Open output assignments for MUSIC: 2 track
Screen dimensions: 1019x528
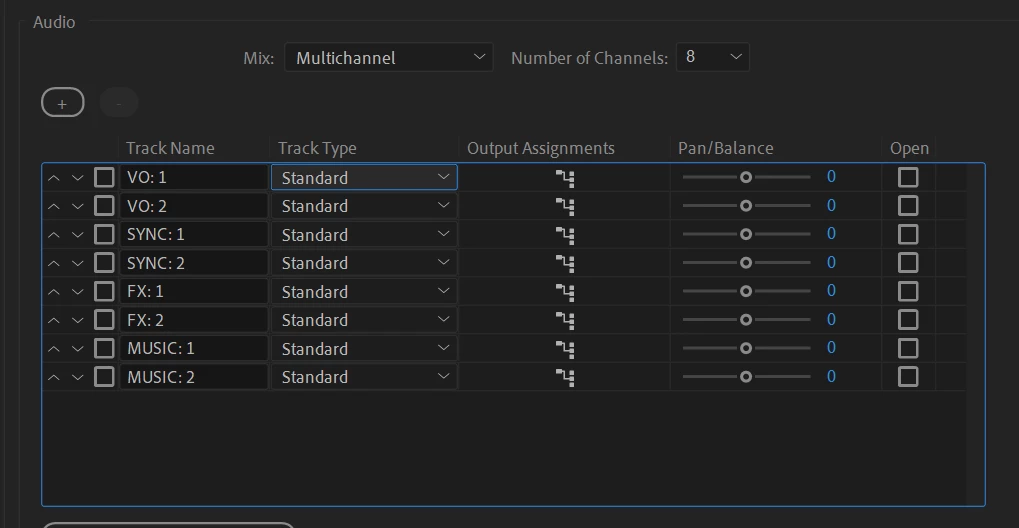[x=565, y=377]
